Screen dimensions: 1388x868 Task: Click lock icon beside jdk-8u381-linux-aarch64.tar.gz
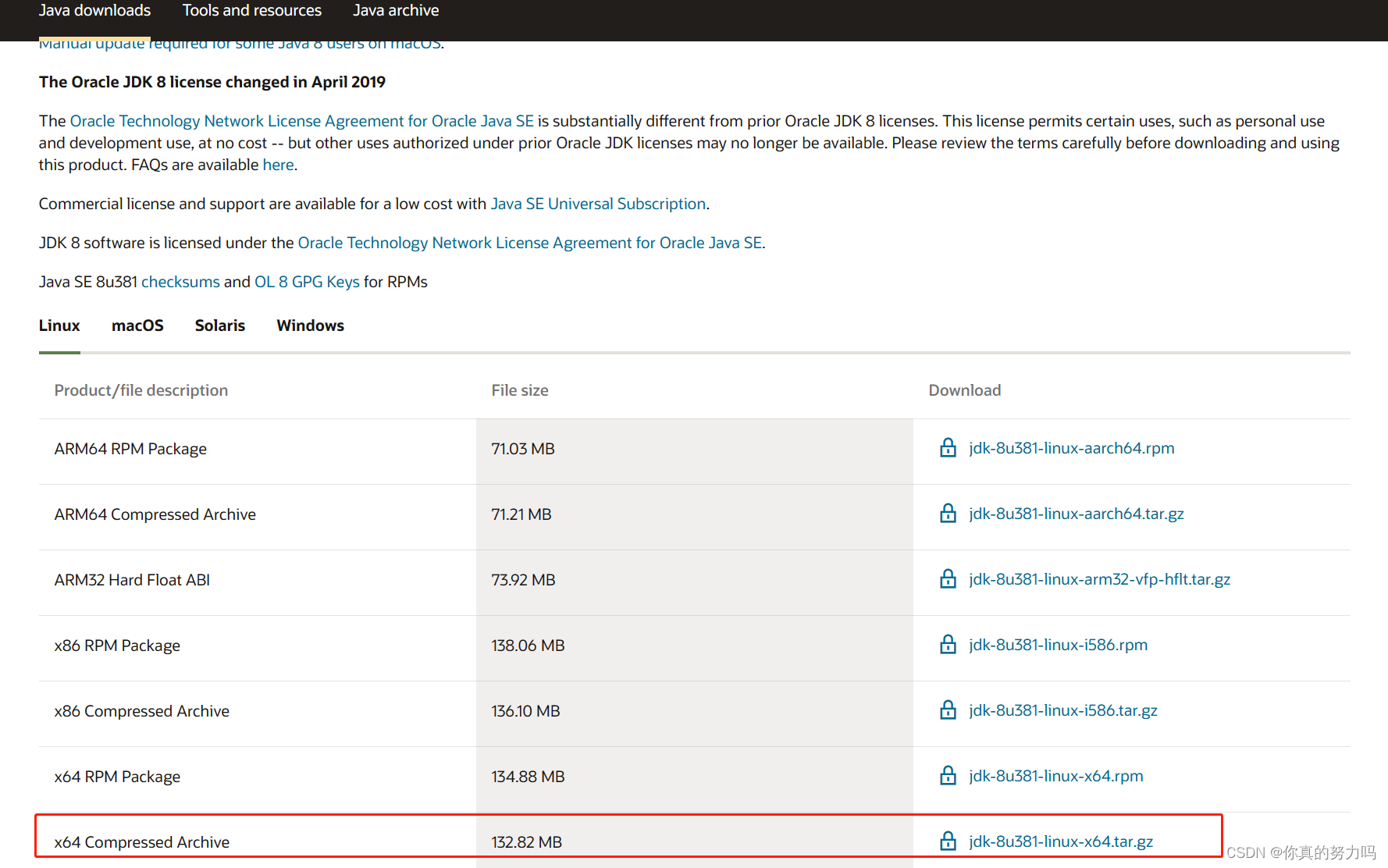coord(948,514)
